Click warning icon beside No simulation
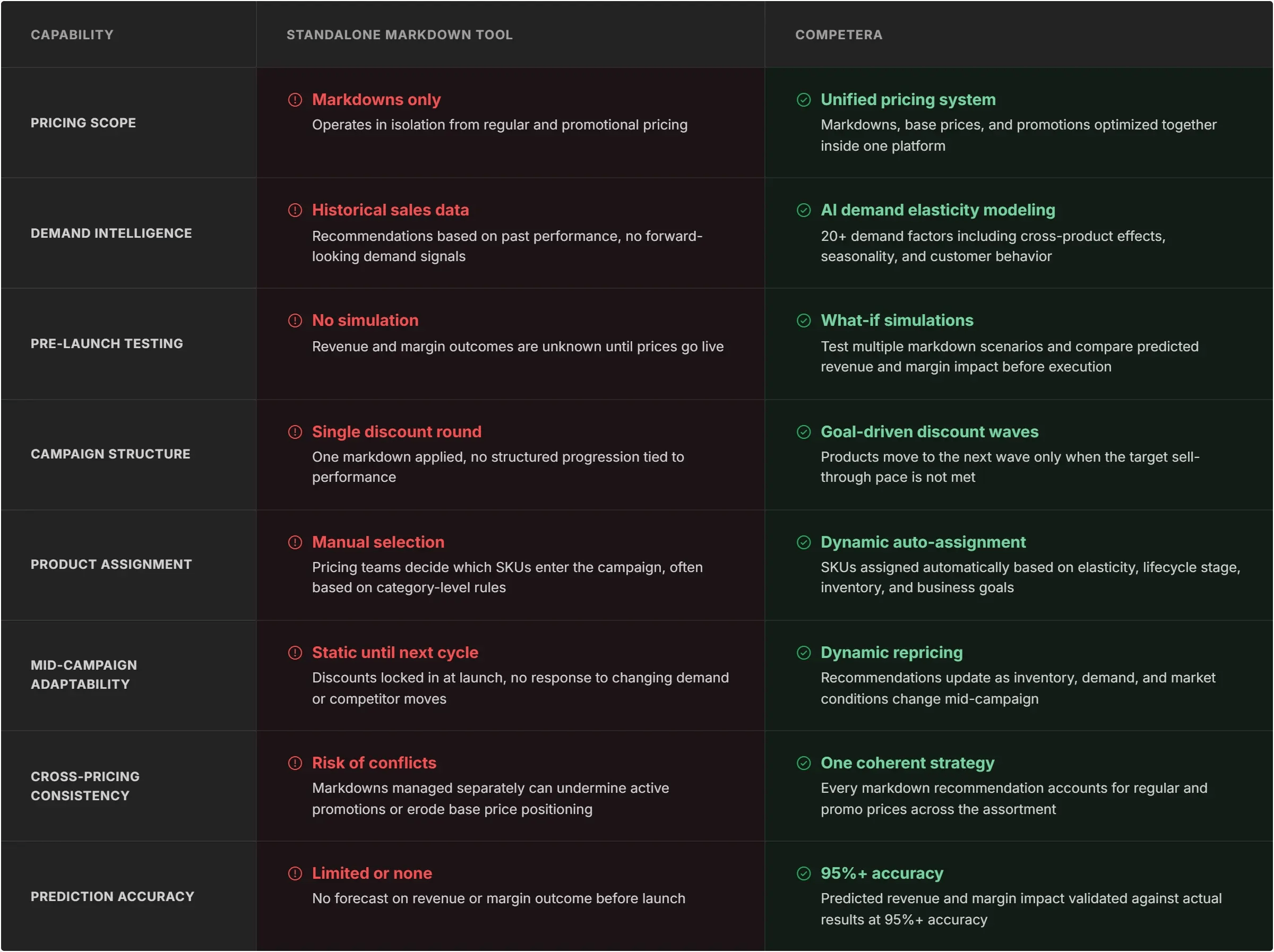1274x952 pixels. (x=295, y=321)
